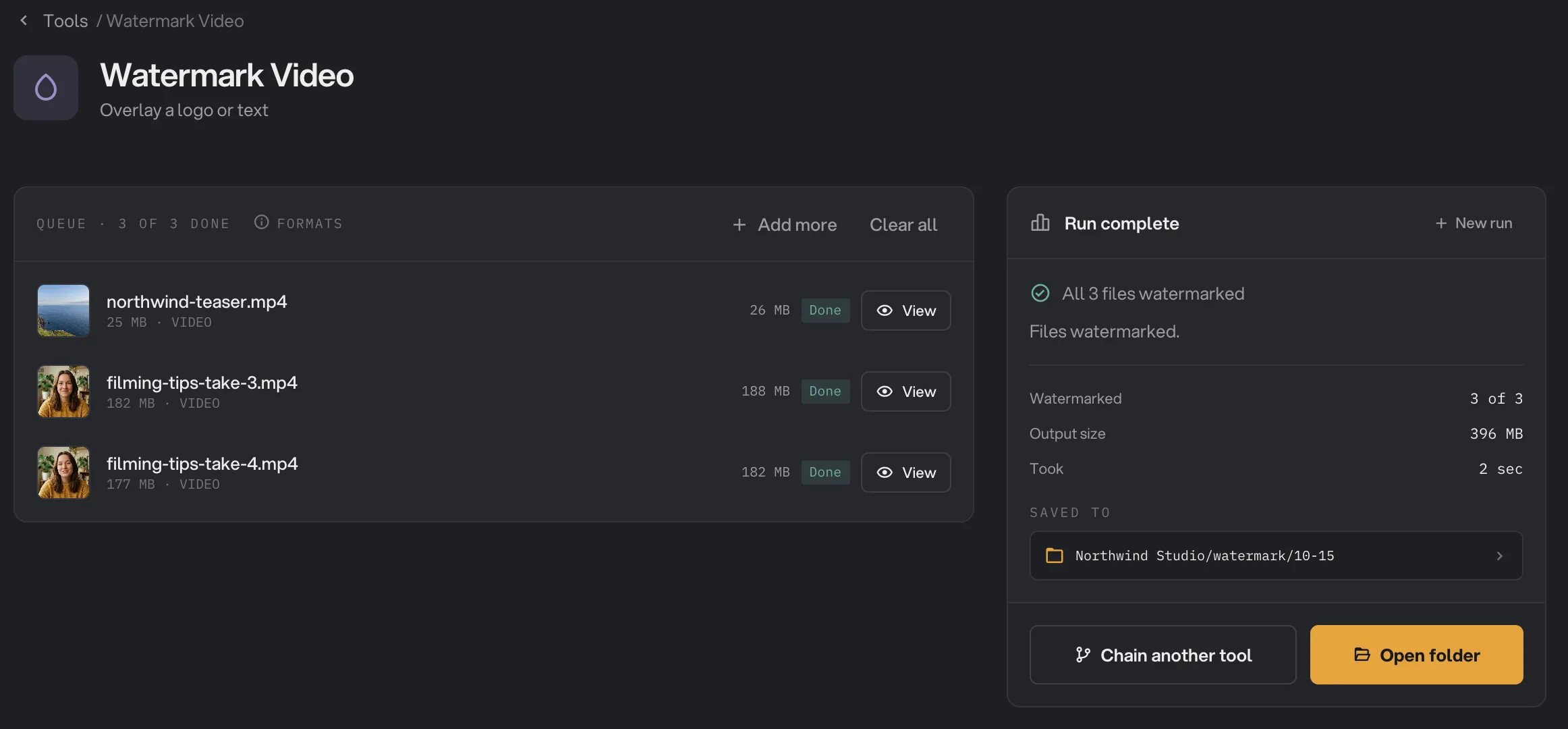The width and height of the screenshot is (1568, 729).
Task: Start a New run
Action: [x=1474, y=223]
